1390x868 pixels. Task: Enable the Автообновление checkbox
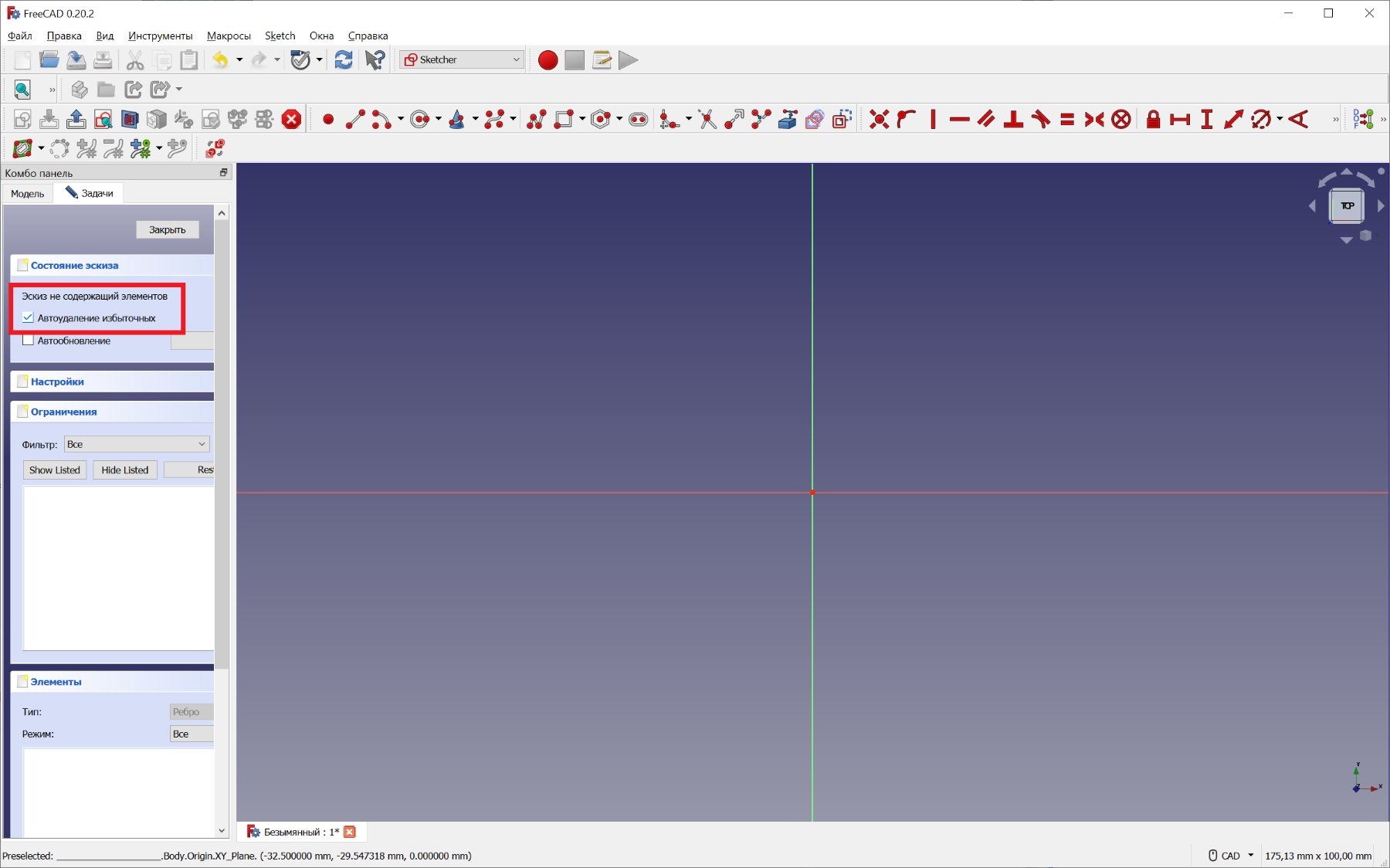(x=28, y=340)
